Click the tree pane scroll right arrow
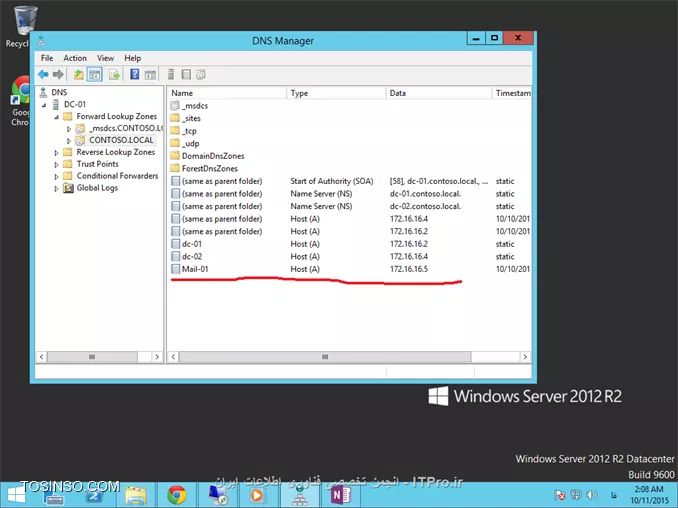 click(157, 357)
